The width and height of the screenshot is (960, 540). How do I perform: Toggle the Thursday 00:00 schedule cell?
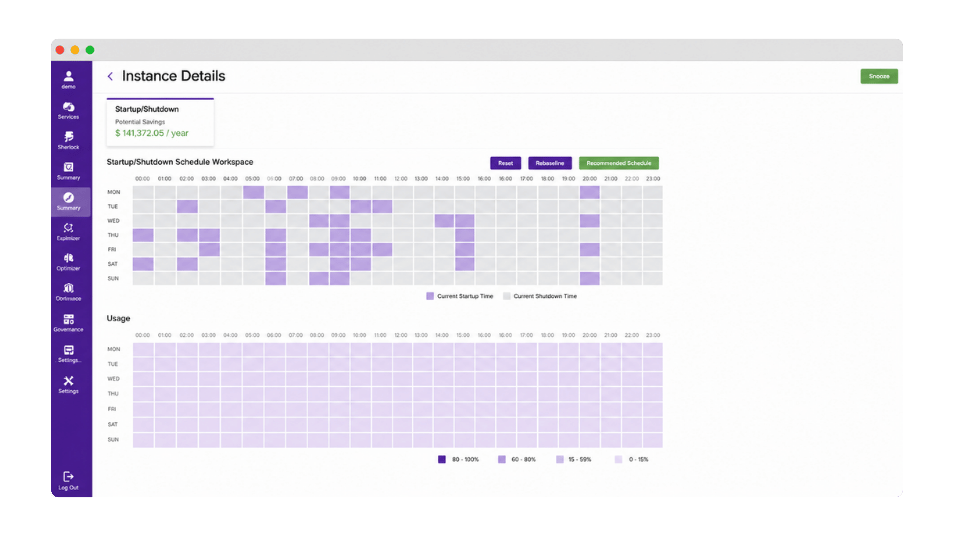coord(143,235)
